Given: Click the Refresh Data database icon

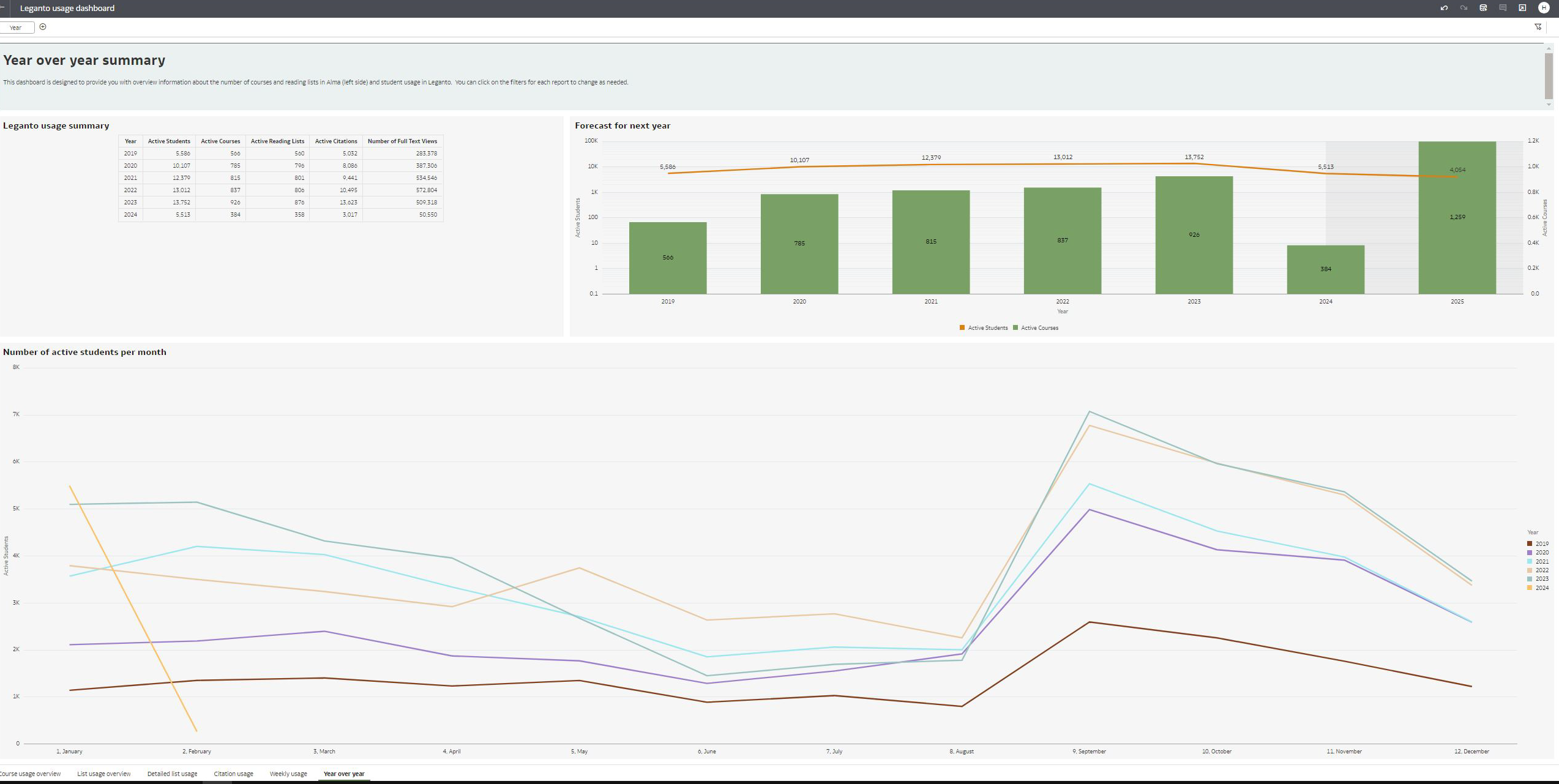Looking at the screenshot, I should 1483,8.
